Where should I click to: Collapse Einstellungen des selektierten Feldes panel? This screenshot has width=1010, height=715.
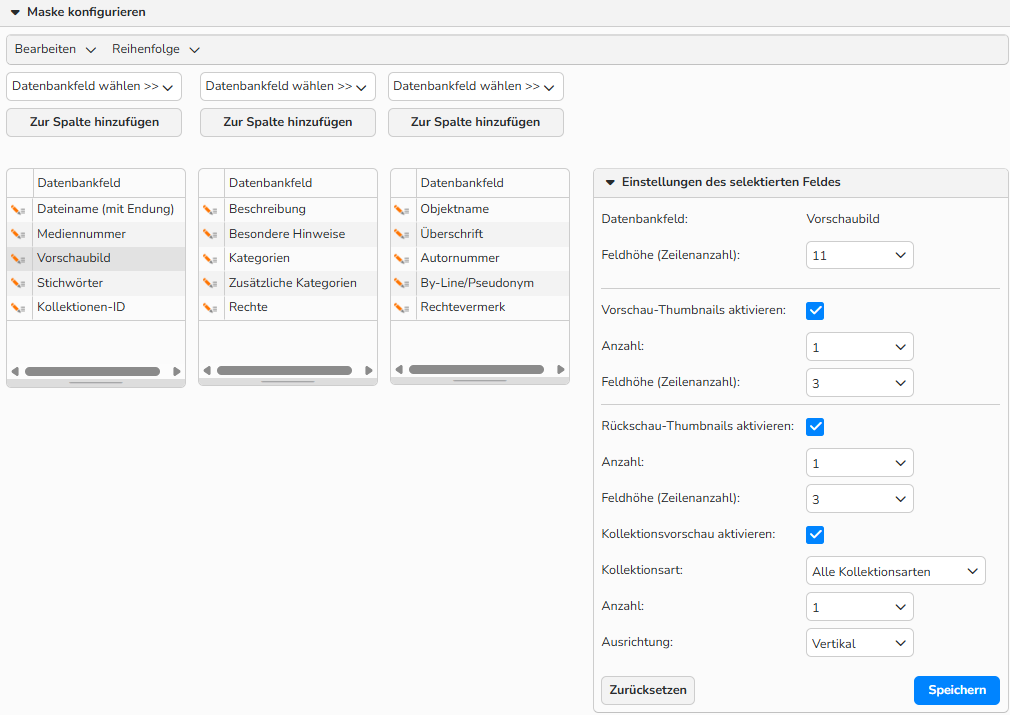[610, 182]
